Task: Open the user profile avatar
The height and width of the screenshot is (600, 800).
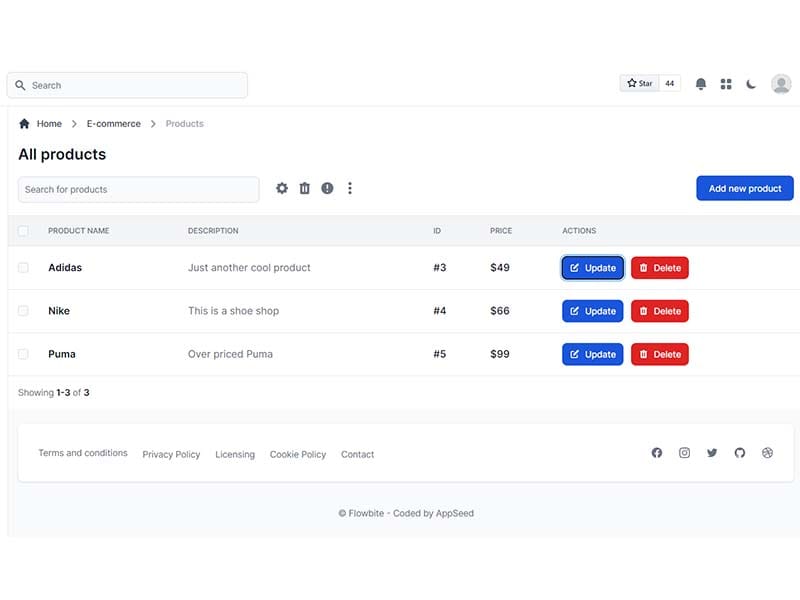Action: [780, 84]
